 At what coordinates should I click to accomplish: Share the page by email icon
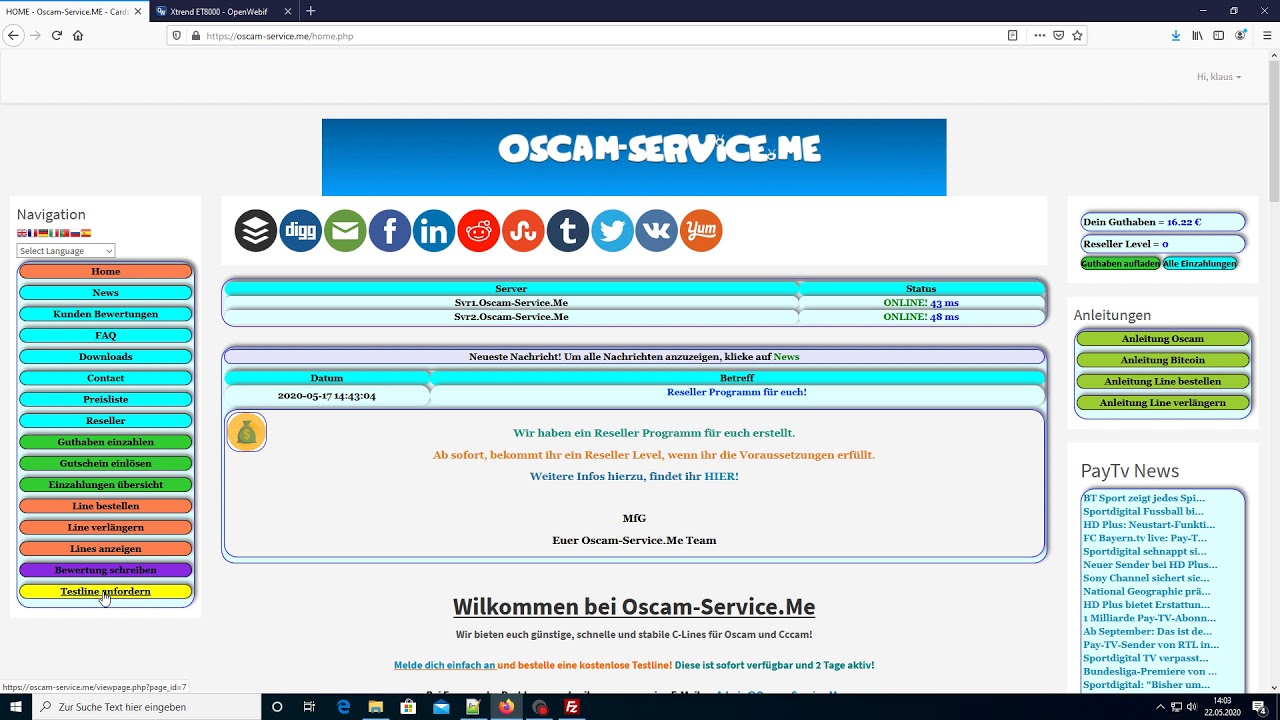coord(345,231)
